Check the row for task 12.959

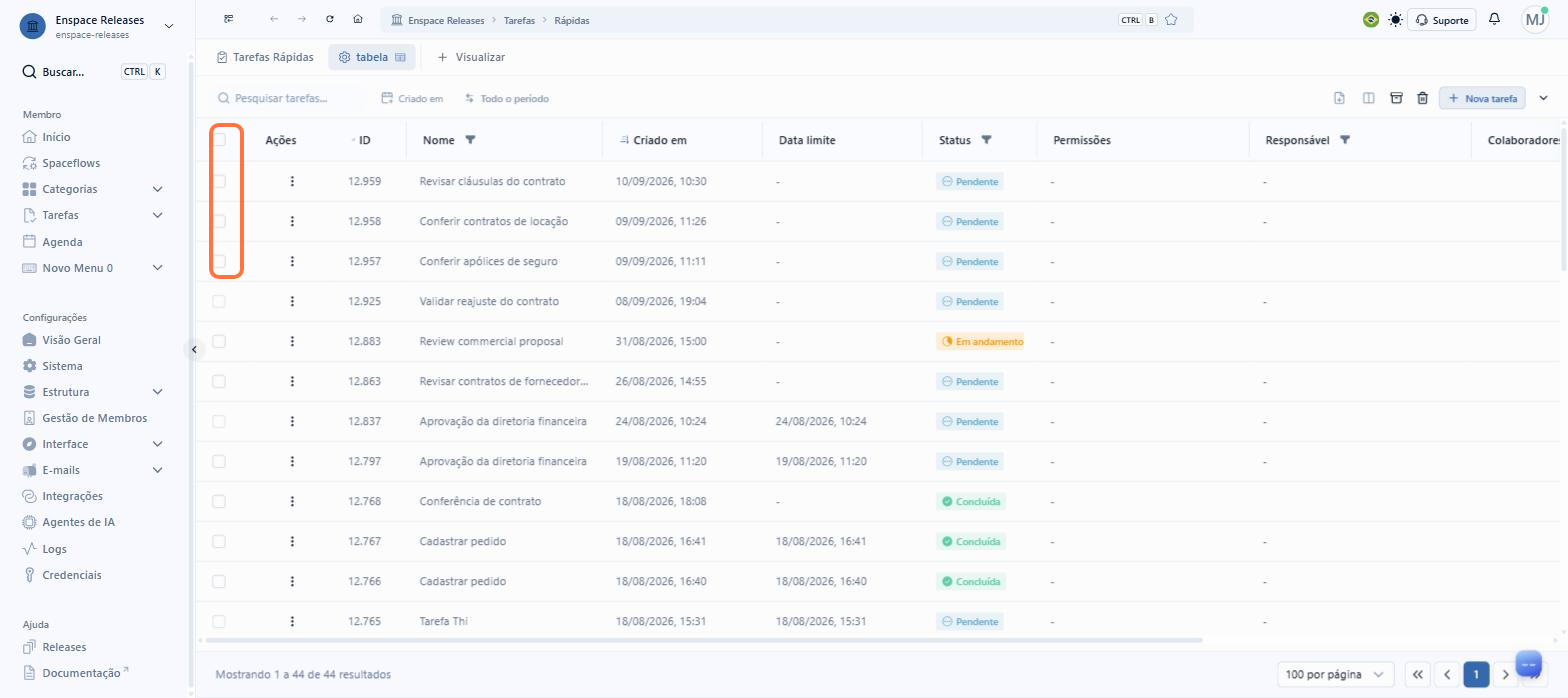pyautogui.click(x=219, y=181)
